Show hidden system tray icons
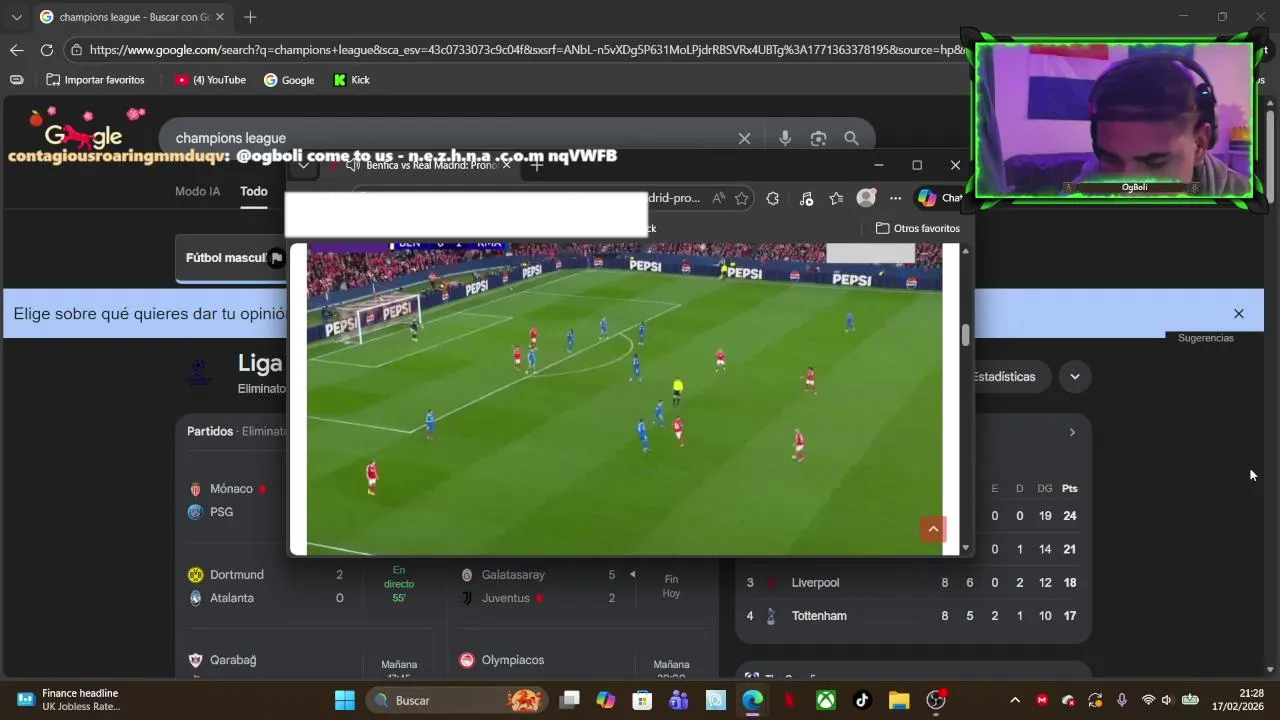Screen dimensions: 1280x720 [1015, 700]
